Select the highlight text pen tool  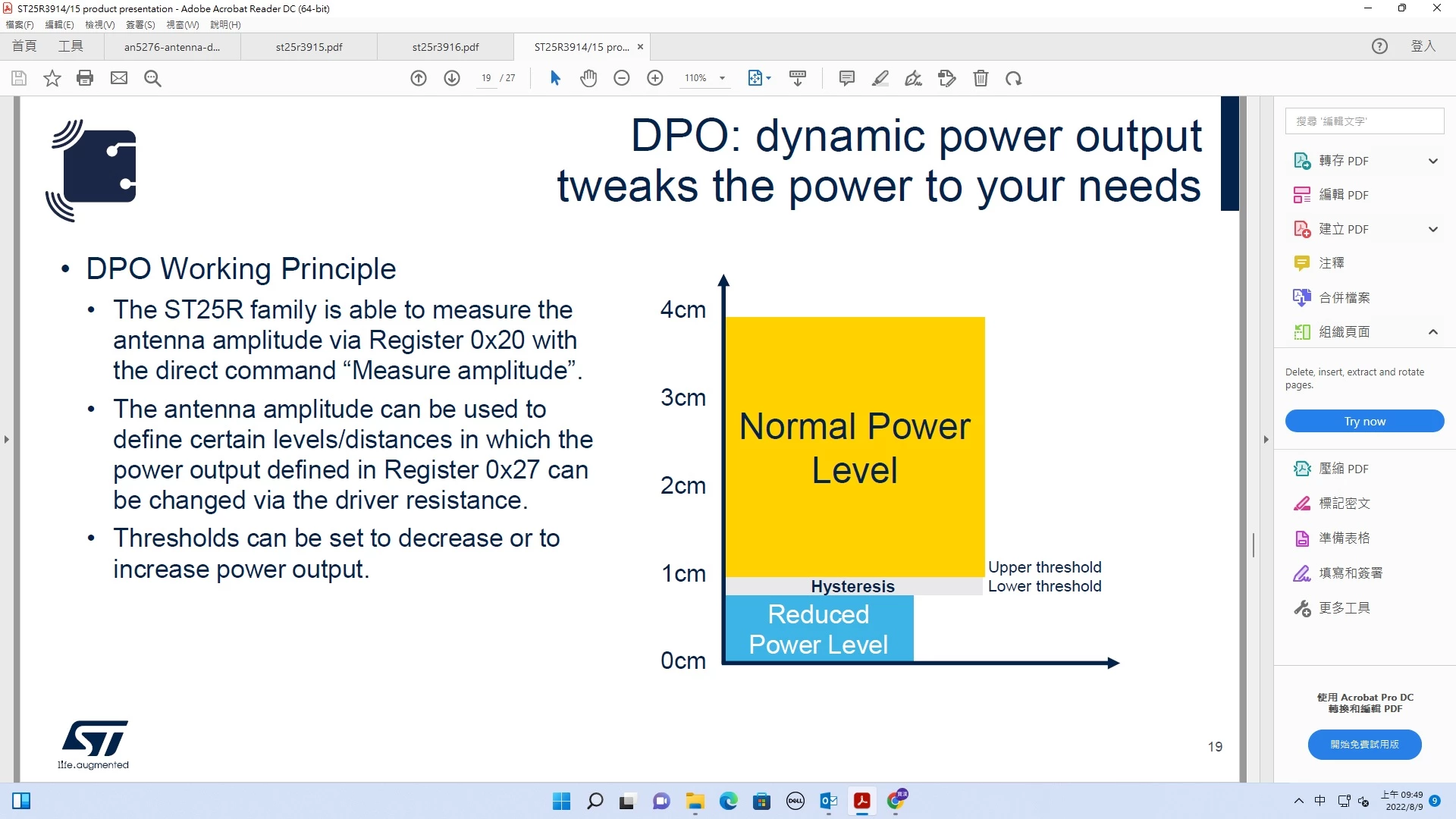(x=880, y=78)
